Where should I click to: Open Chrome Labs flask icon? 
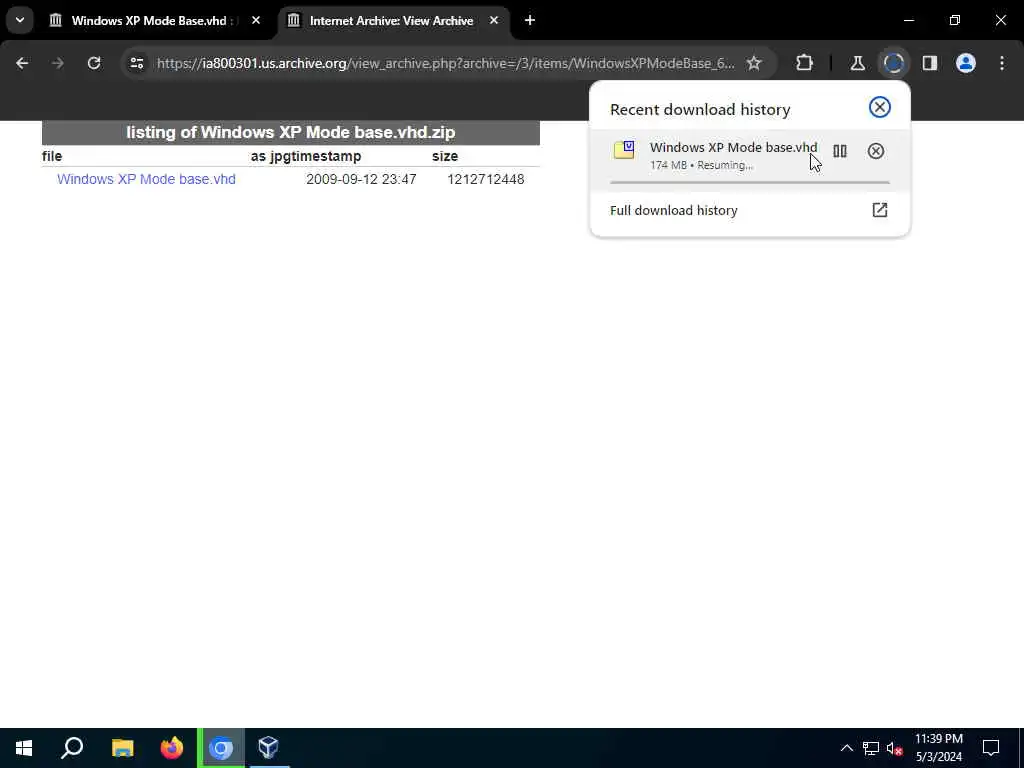(857, 63)
